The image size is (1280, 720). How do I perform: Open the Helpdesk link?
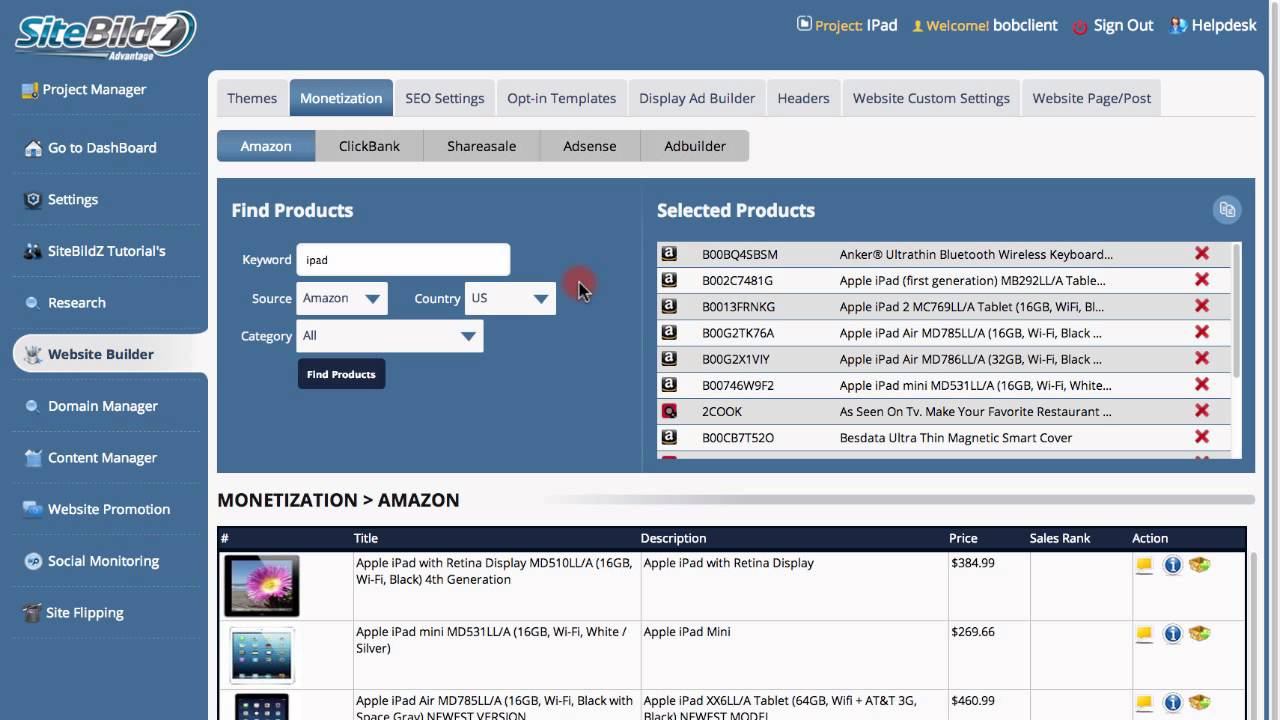[1224, 26]
